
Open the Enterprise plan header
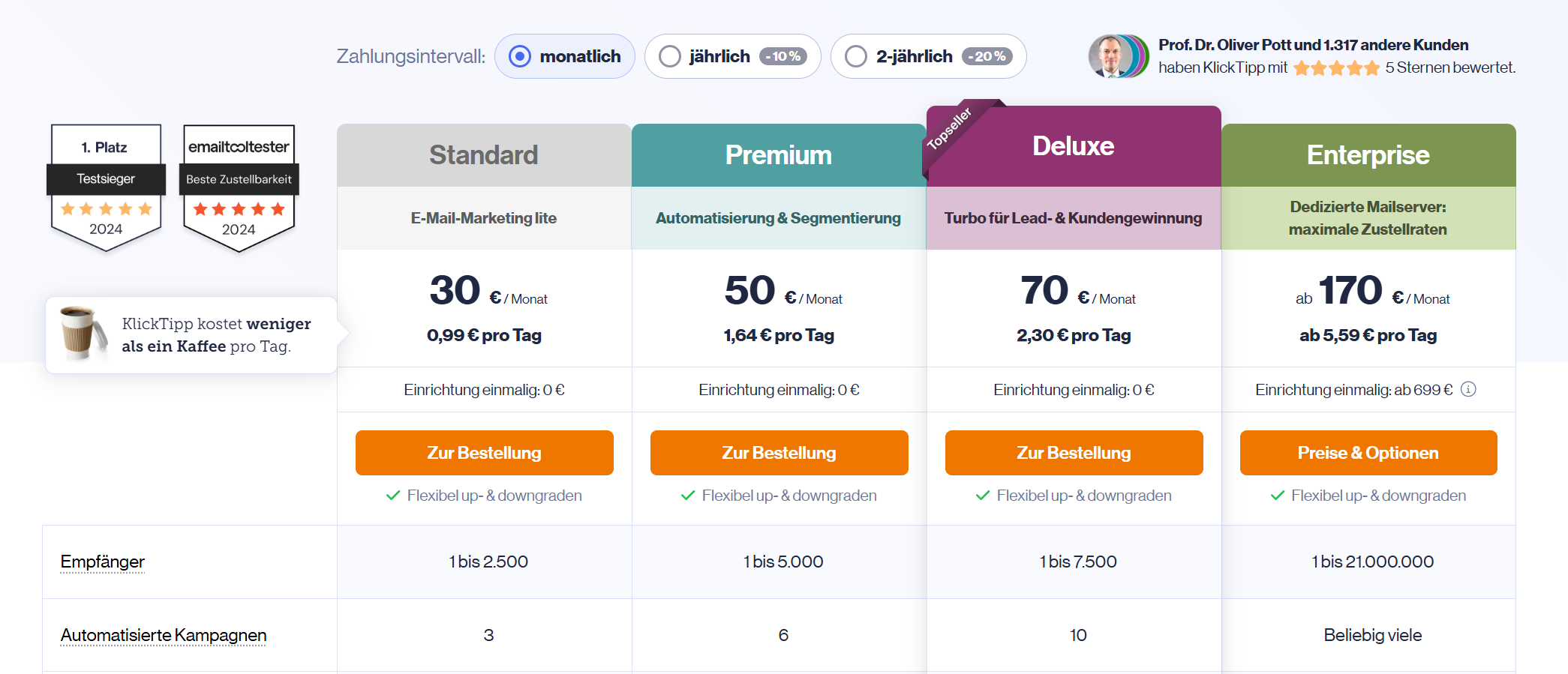(x=1368, y=155)
